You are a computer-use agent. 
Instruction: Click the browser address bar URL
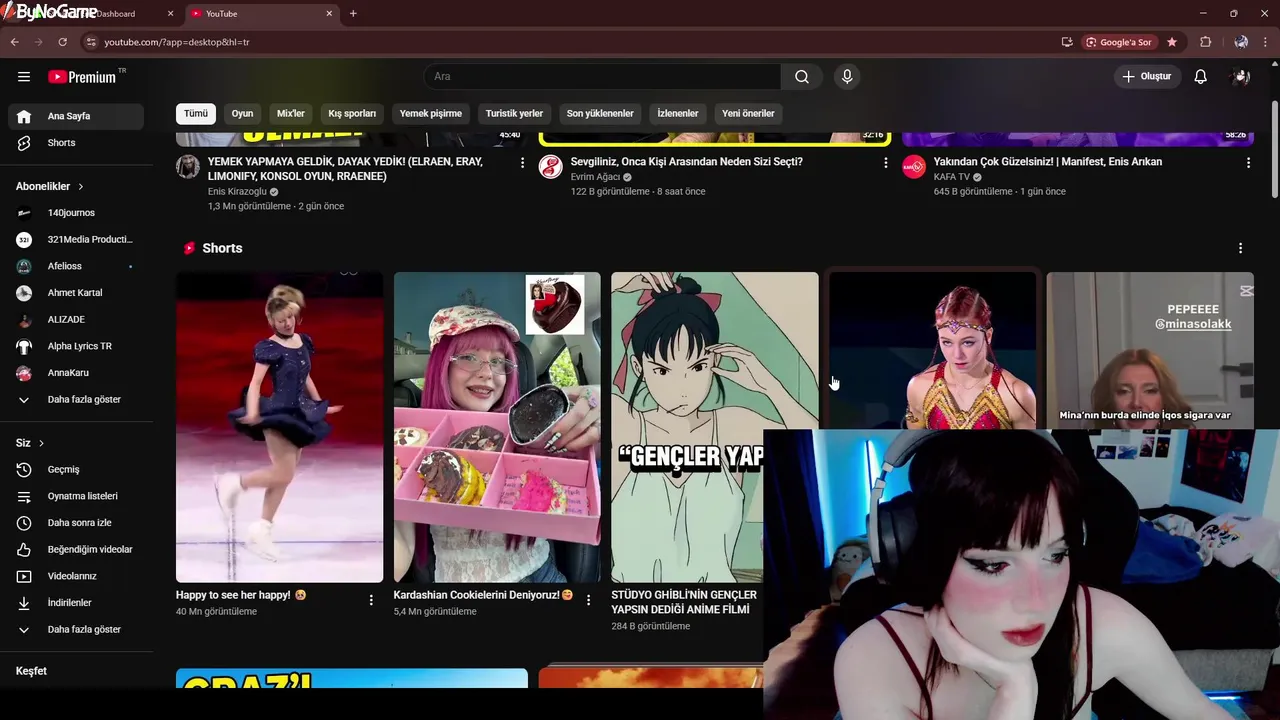177,42
